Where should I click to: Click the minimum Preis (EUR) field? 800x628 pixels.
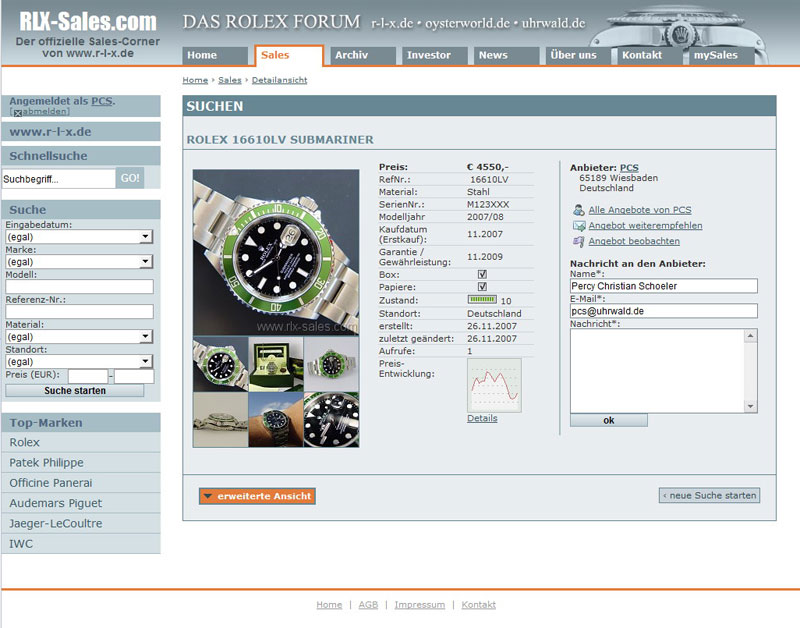click(88, 376)
